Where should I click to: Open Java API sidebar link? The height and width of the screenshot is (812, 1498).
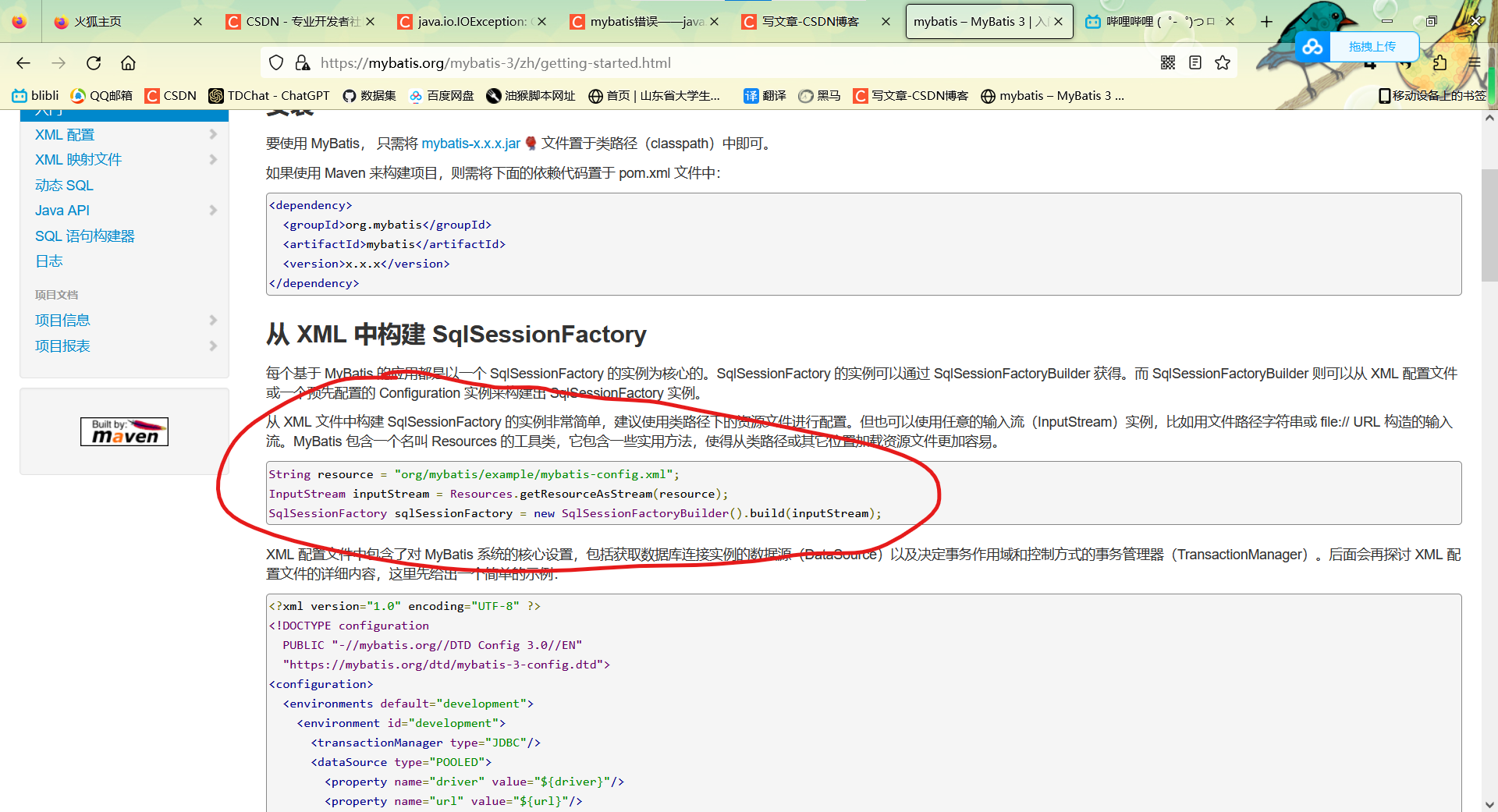point(62,211)
